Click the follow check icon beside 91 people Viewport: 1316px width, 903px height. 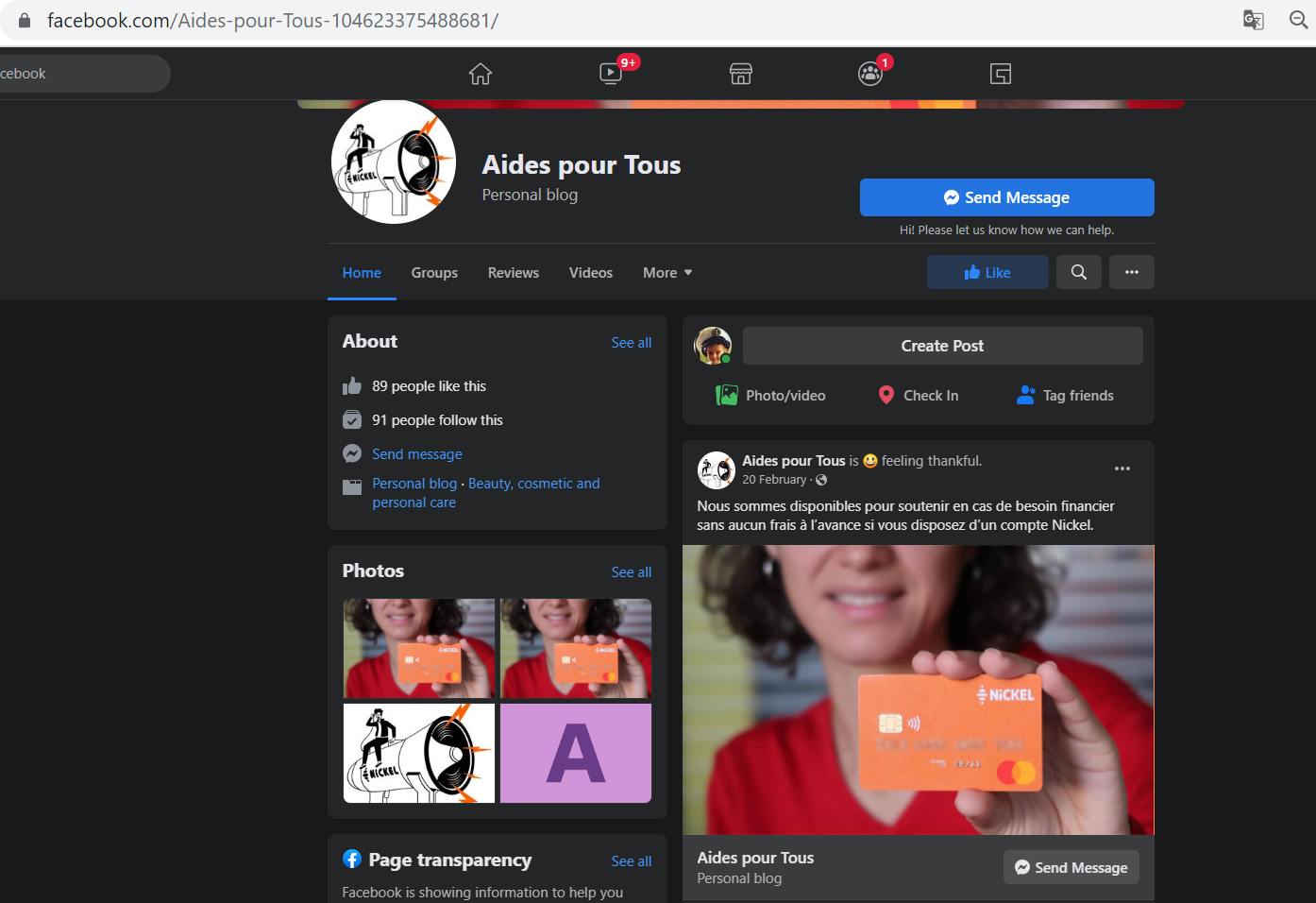click(x=352, y=419)
